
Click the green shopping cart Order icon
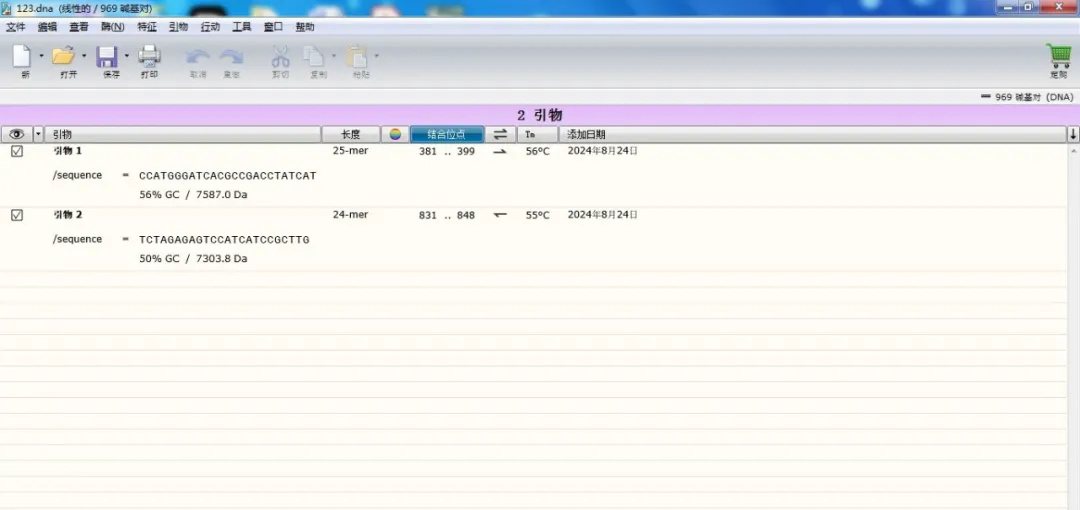1058,56
